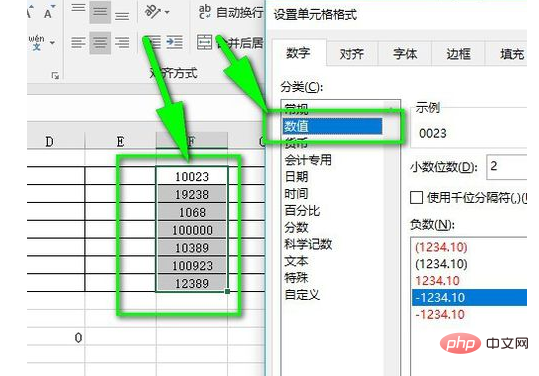
Task: Switch to the 填充 tab
Action: coord(512,54)
